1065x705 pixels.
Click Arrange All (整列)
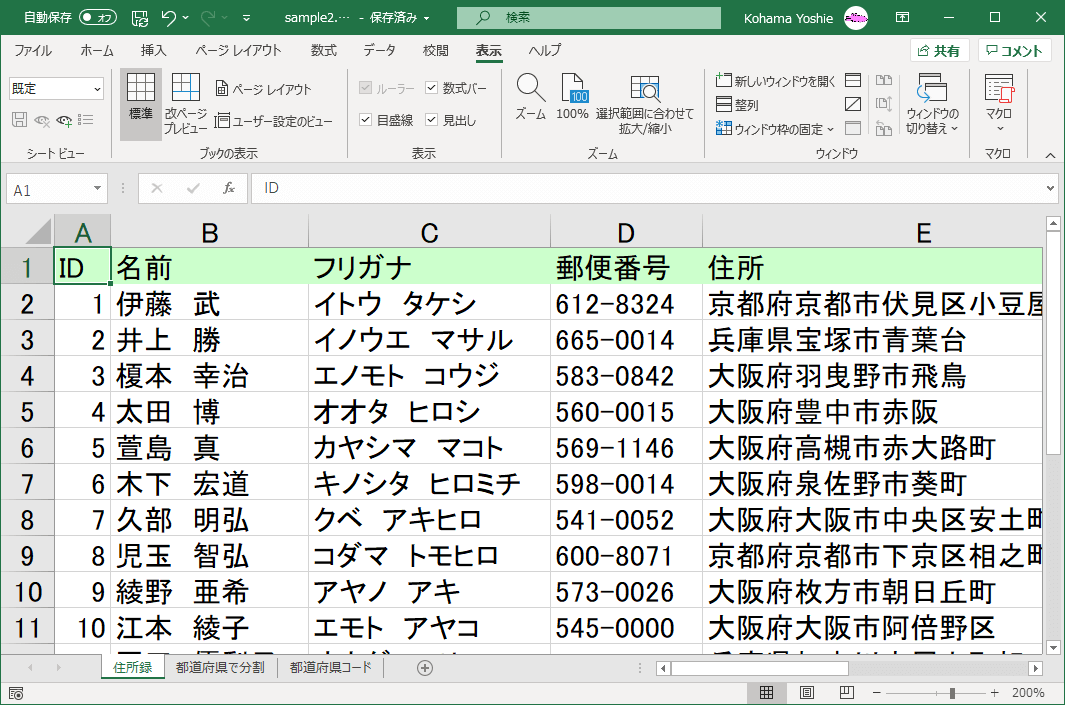[737, 105]
